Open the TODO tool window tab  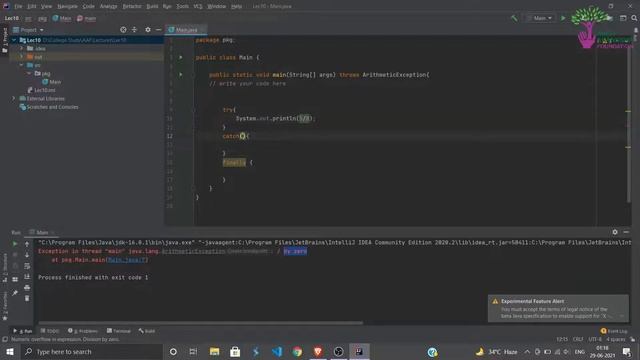50,331
